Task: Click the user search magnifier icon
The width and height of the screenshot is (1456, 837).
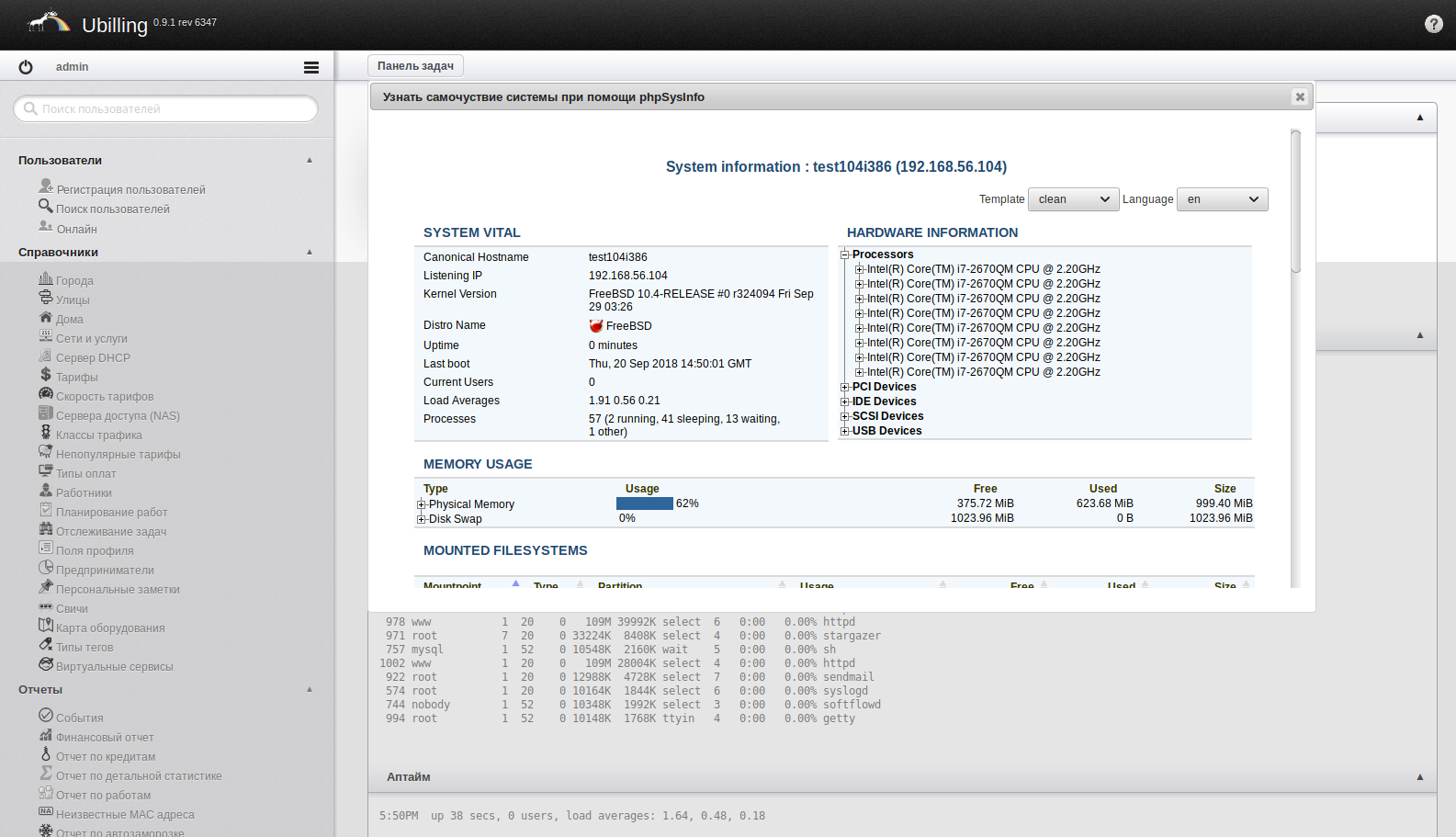Action: pos(46,206)
